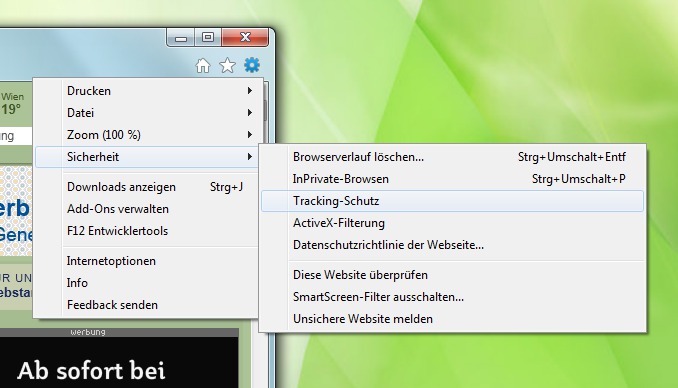This screenshot has width=678, height=388.
Task: Click the Home icon in browser toolbar
Action: point(203,66)
